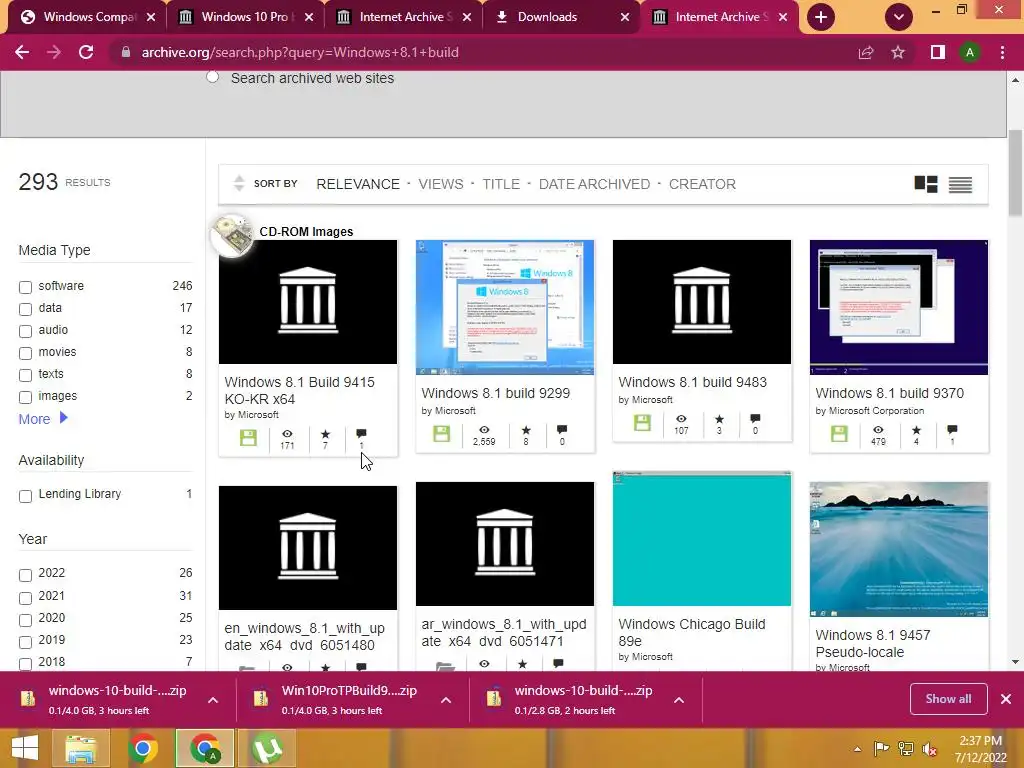Switch to the Downloads tab
Screen dimensions: 1024x768
click(x=562, y=17)
